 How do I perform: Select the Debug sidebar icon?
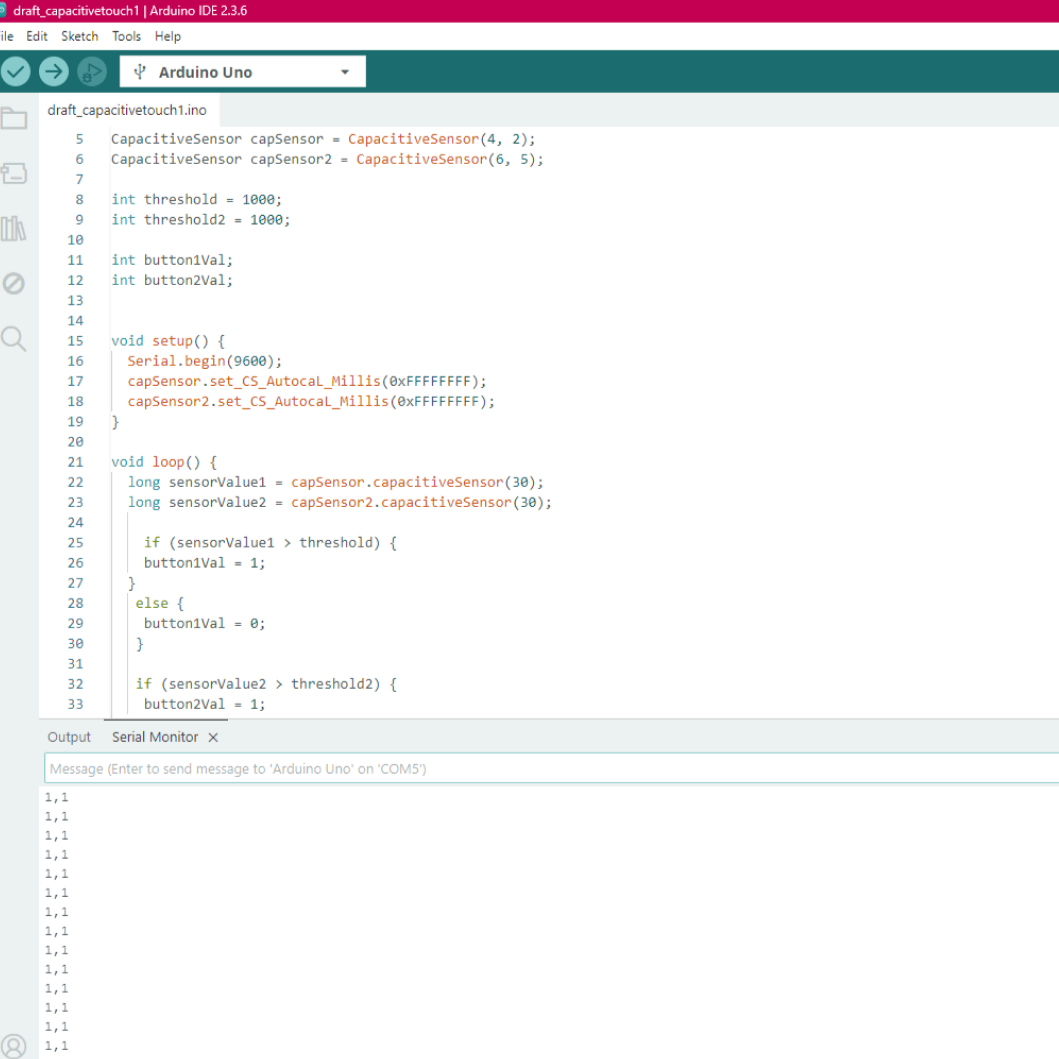14,284
